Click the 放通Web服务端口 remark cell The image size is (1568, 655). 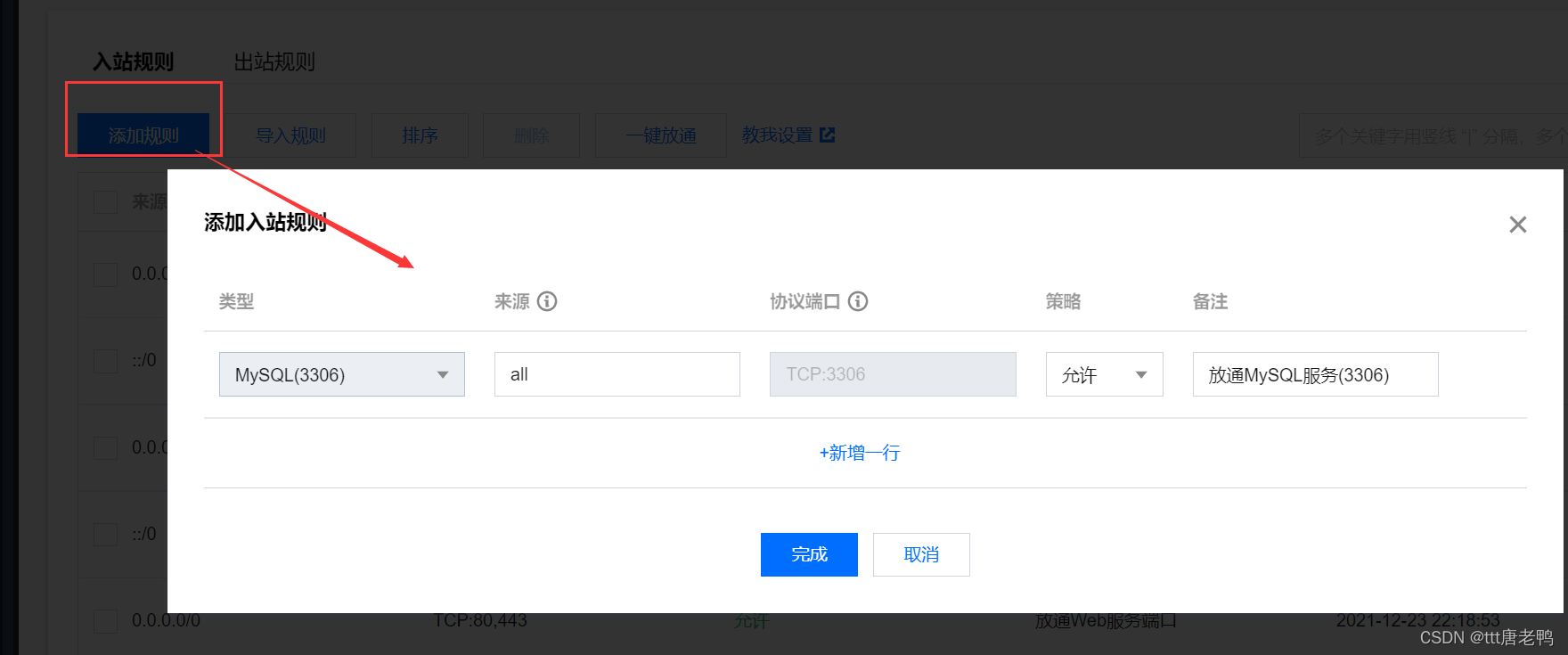coord(1106,620)
